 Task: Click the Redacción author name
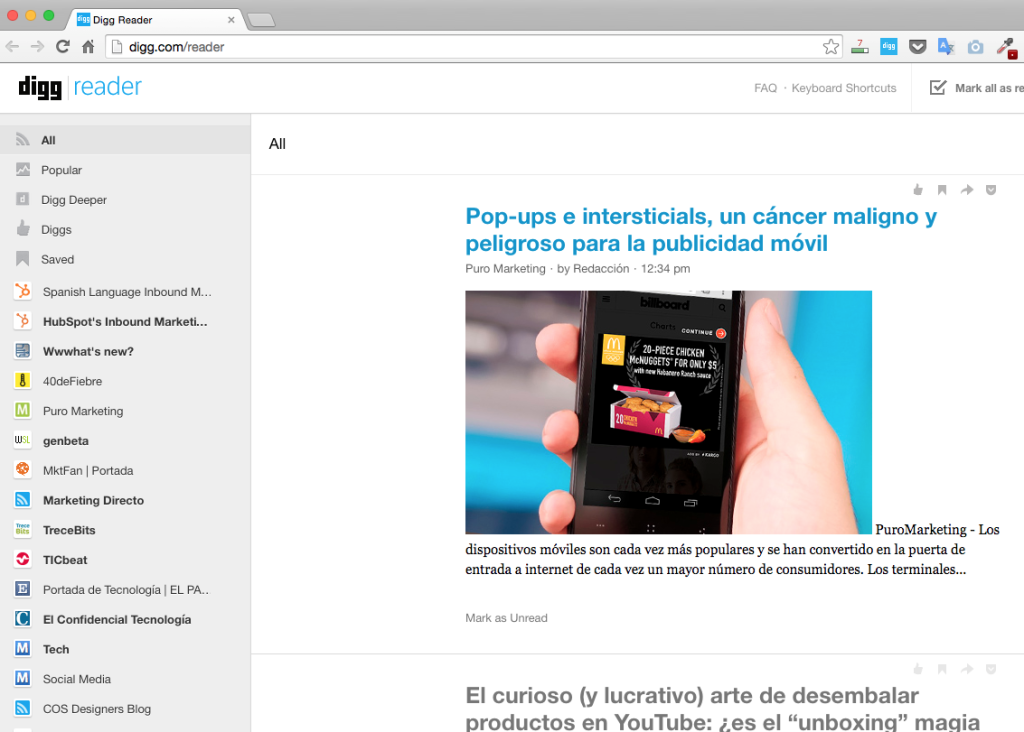pyautogui.click(x=601, y=268)
